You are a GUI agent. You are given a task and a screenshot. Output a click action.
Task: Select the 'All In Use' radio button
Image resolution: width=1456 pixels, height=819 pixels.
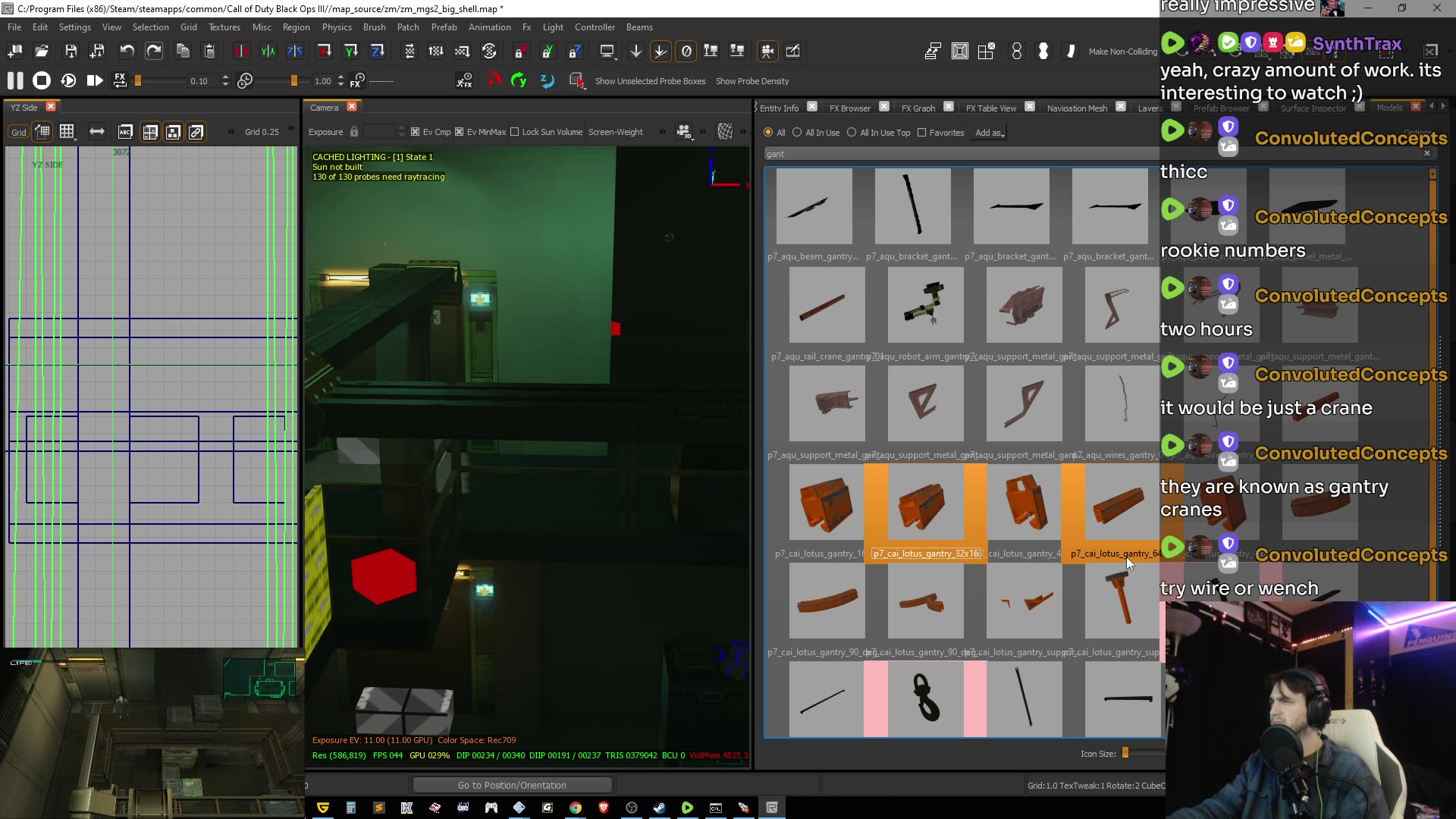point(797,133)
